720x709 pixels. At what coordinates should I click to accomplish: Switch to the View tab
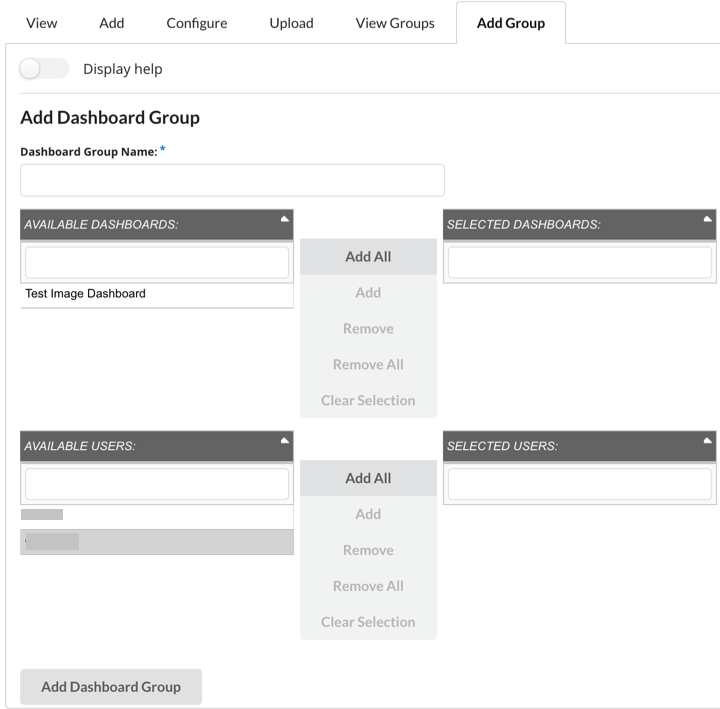pos(41,23)
